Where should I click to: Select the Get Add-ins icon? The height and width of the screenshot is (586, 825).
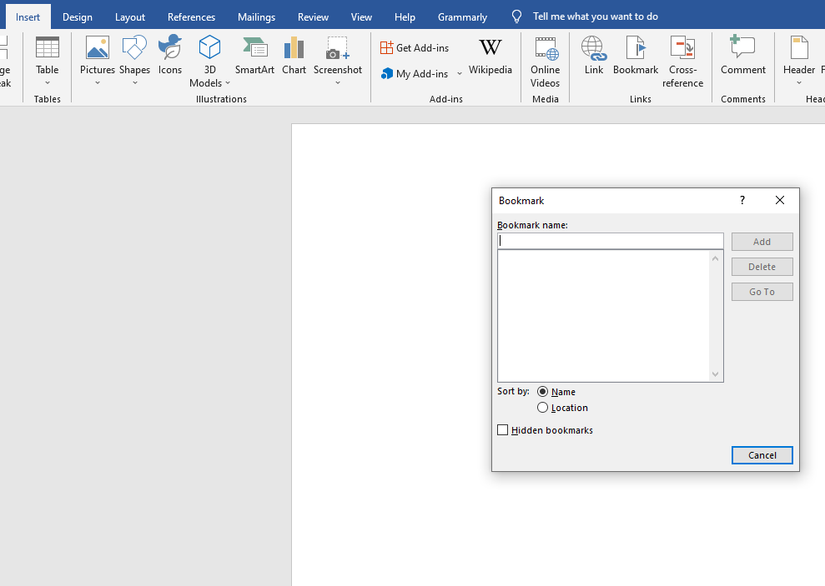413,46
